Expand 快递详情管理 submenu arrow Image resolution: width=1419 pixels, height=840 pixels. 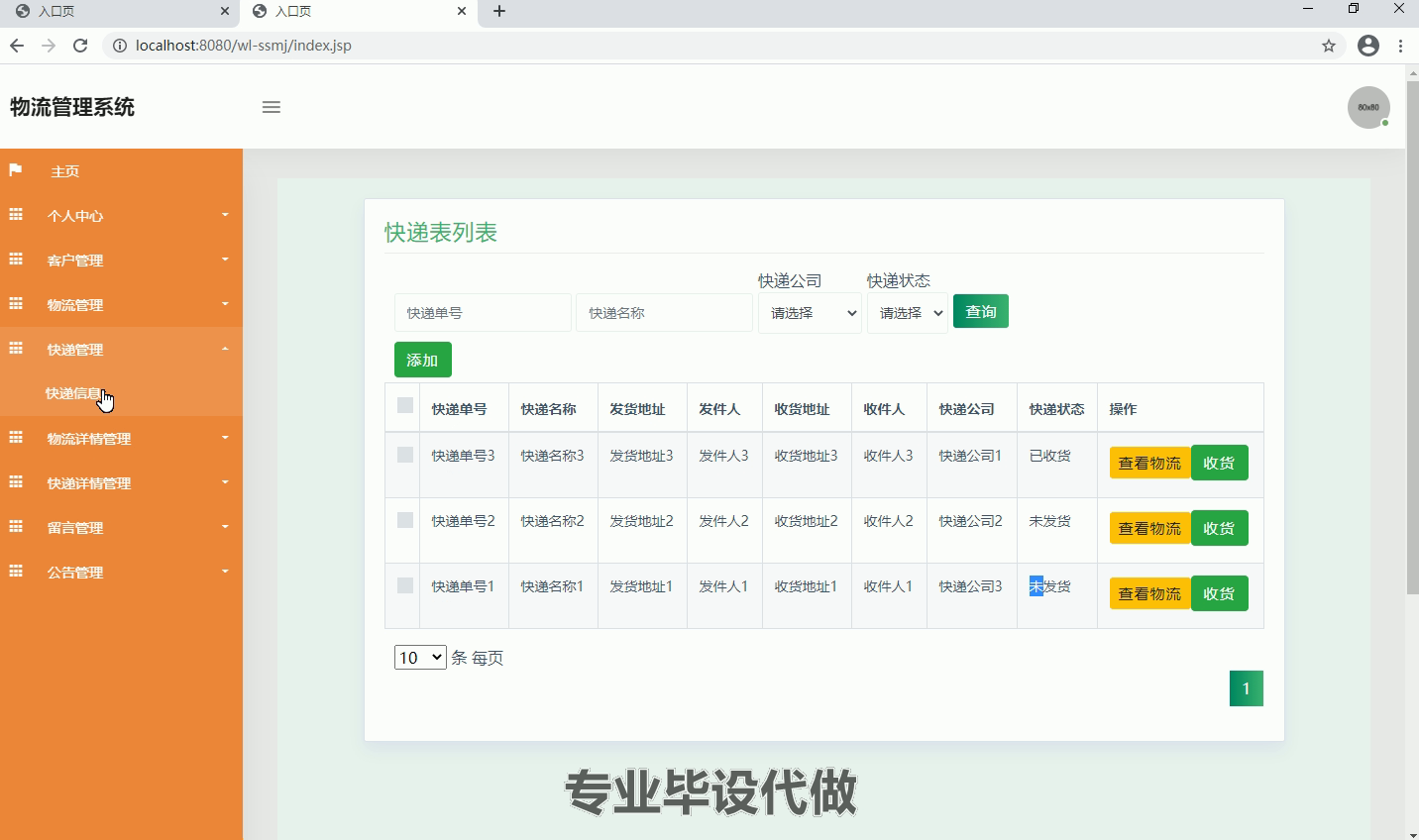pos(225,482)
